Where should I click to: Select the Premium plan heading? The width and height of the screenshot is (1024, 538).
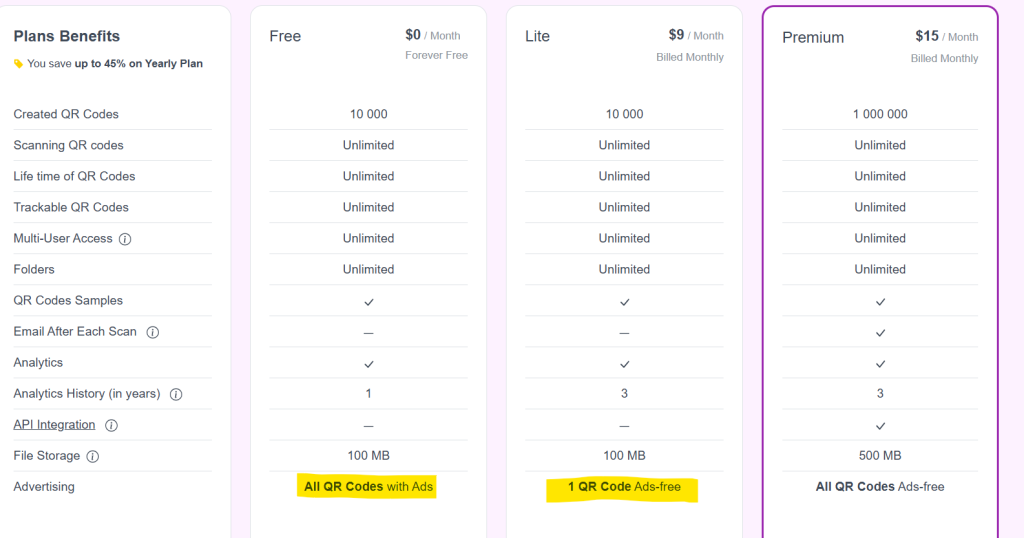(x=813, y=38)
